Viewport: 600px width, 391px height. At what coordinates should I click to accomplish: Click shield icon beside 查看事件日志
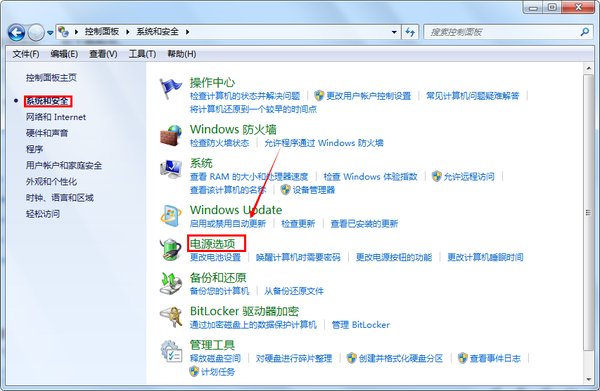point(463,358)
